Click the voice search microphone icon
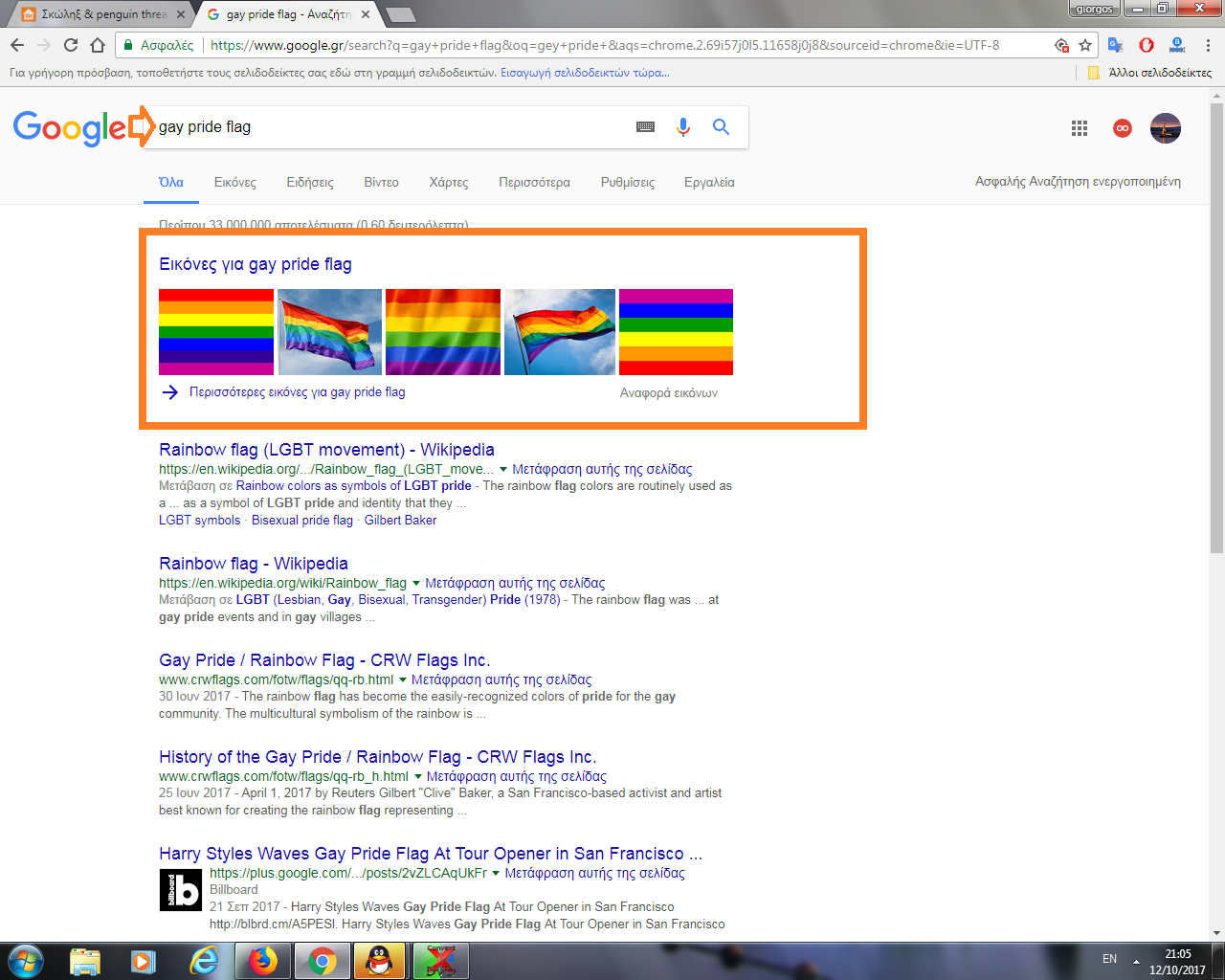Image resolution: width=1225 pixels, height=980 pixels. pyautogui.click(x=682, y=127)
